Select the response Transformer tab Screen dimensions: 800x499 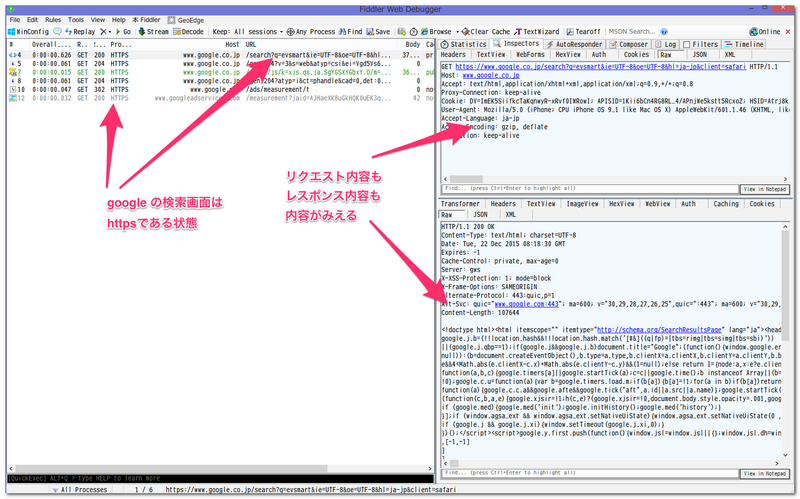pos(460,204)
